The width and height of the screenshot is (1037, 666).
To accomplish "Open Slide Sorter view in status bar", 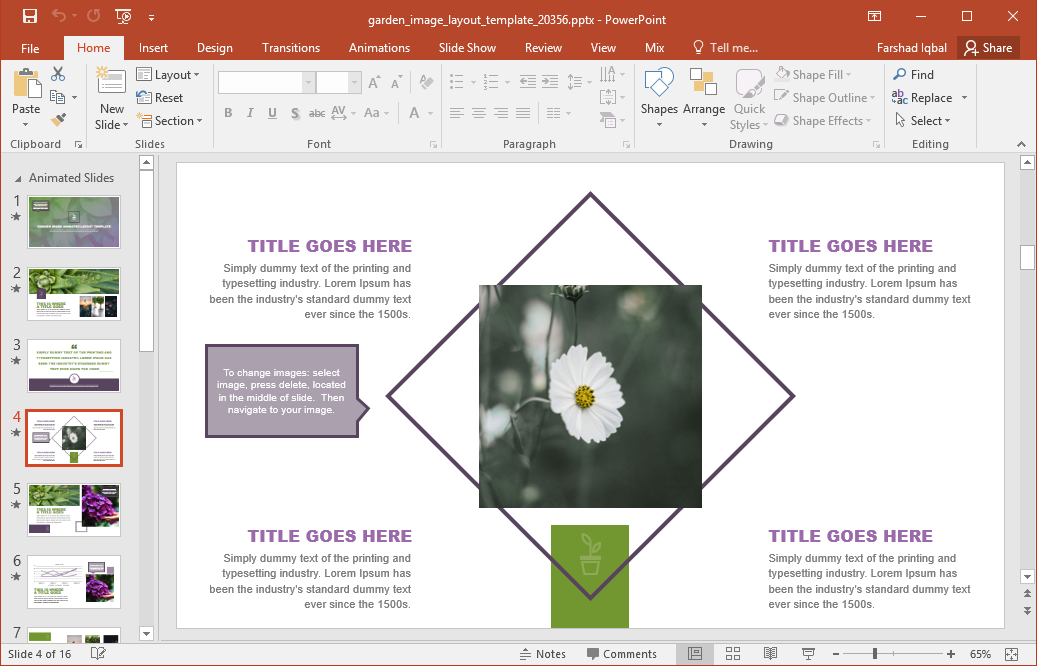I will 733,654.
